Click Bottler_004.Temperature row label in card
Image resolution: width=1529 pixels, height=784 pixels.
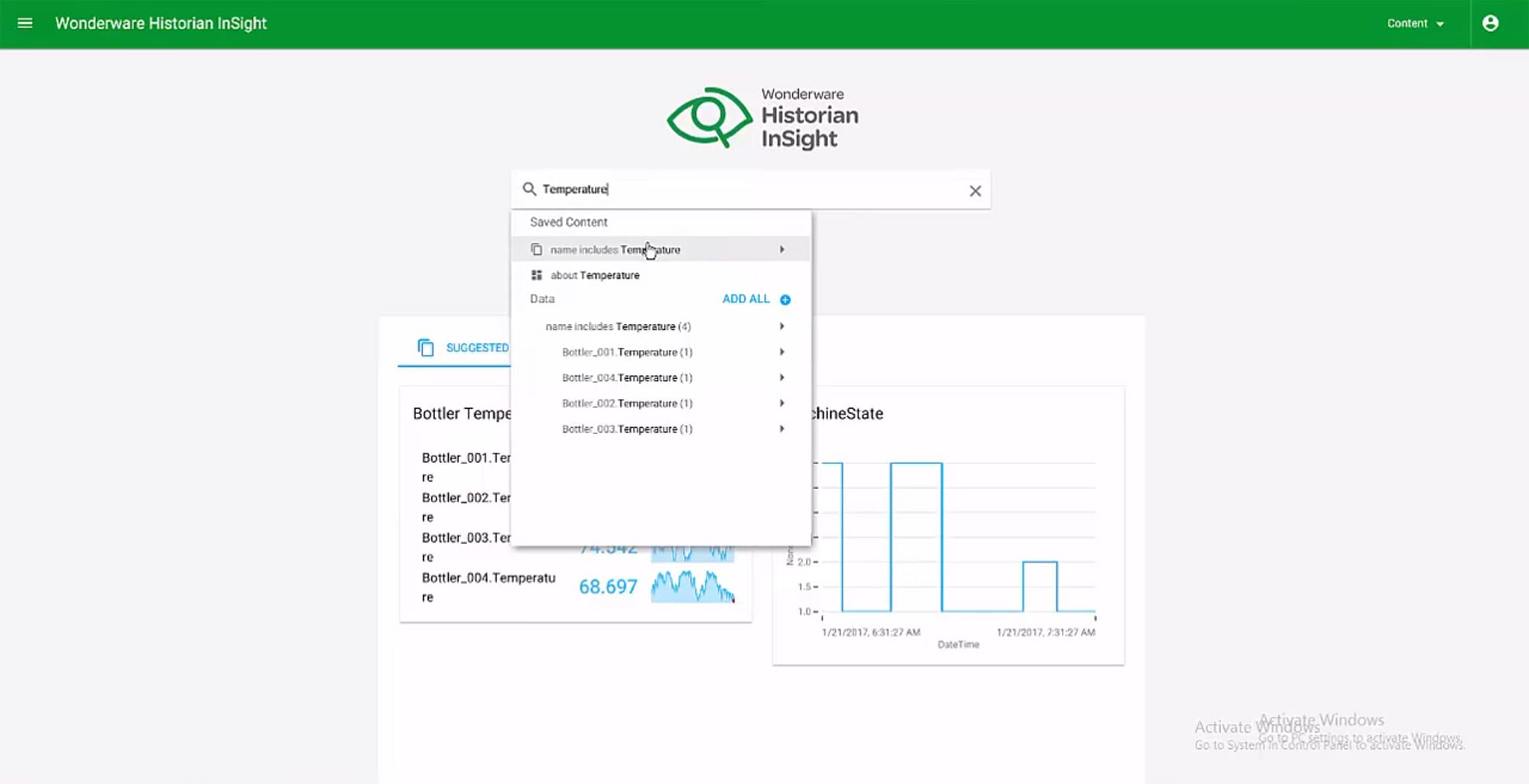coord(489,587)
